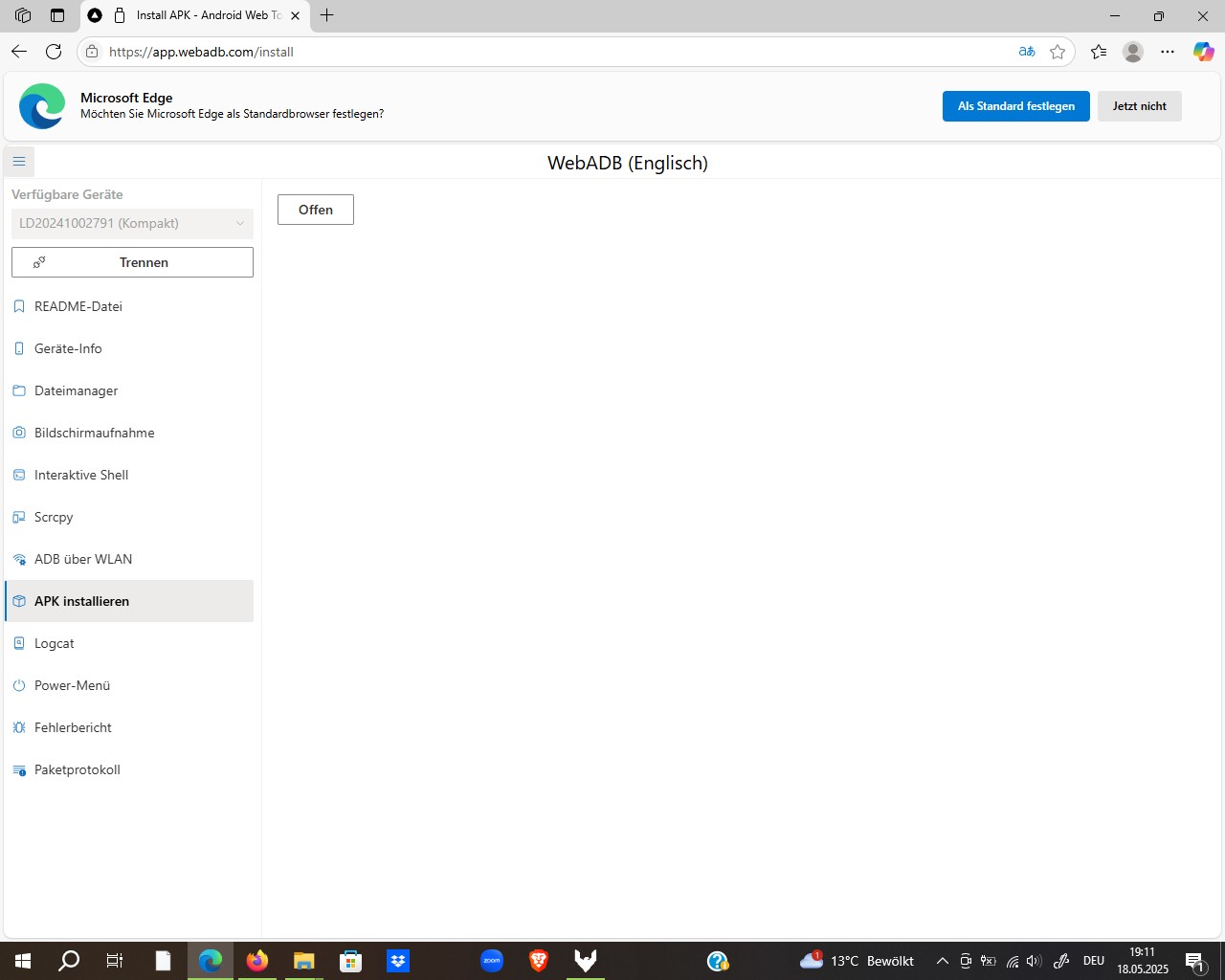Open Task View on taskbar

pos(115,961)
